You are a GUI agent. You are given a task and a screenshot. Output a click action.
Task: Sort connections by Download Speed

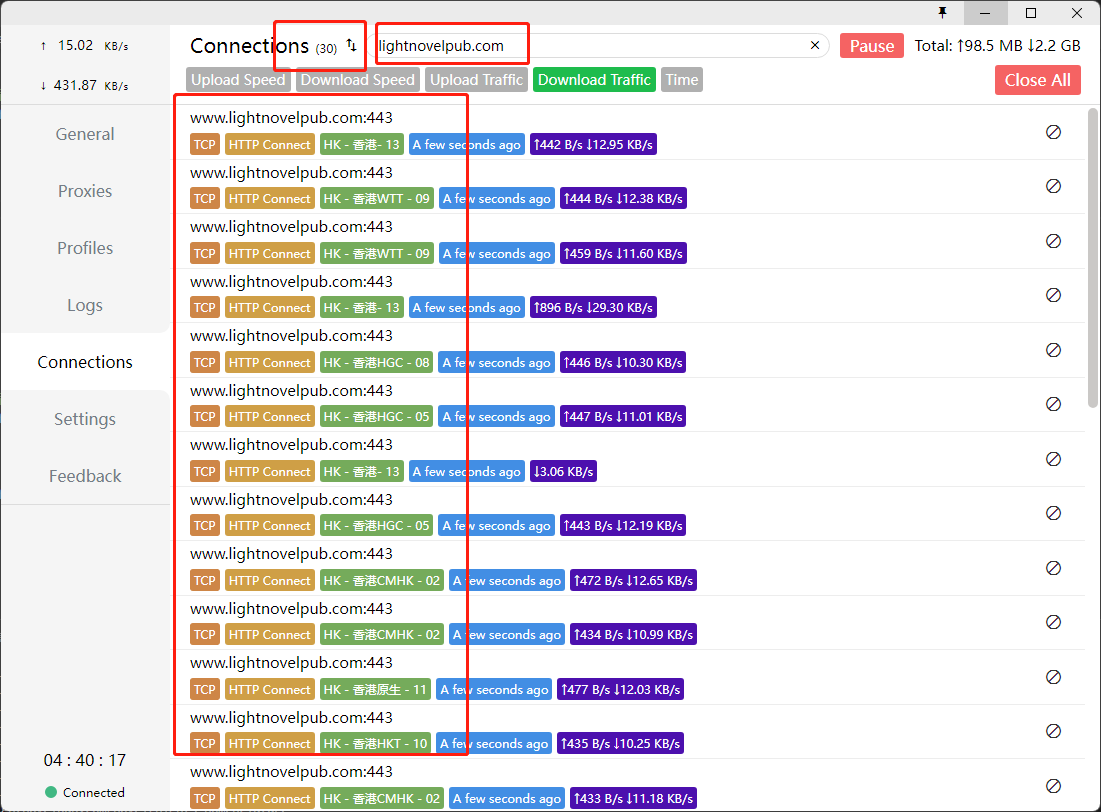click(357, 79)
